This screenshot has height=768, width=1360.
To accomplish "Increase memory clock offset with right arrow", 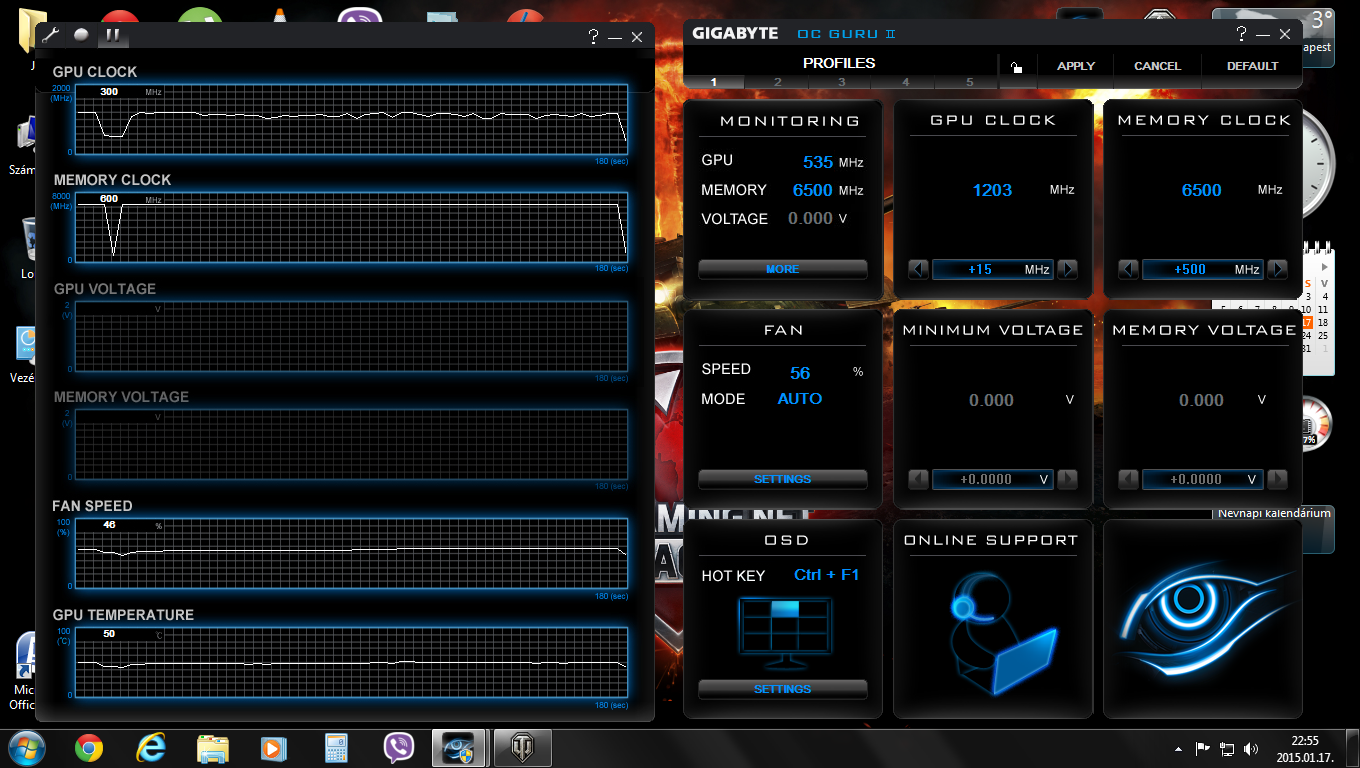I will (1277, 269).
